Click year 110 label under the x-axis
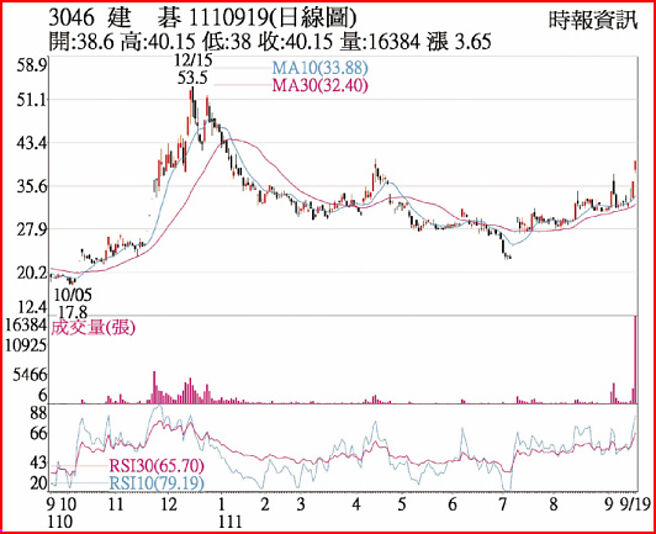Screen dimensions: 656x534 63,521
